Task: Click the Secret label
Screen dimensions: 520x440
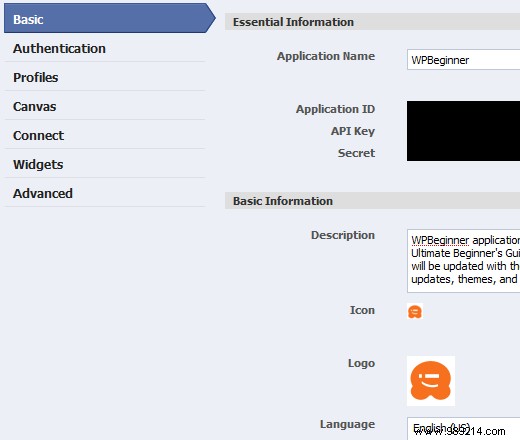Action: (356, 153)
